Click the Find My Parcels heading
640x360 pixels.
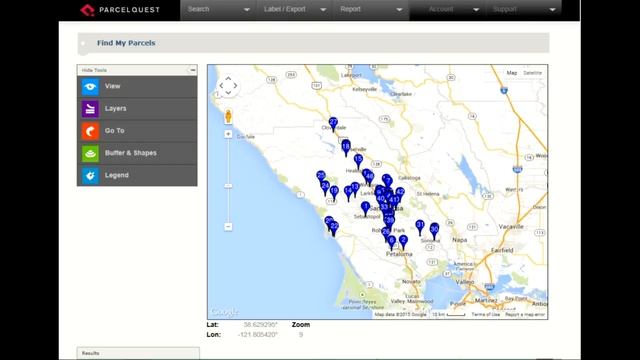coord(126,43)
